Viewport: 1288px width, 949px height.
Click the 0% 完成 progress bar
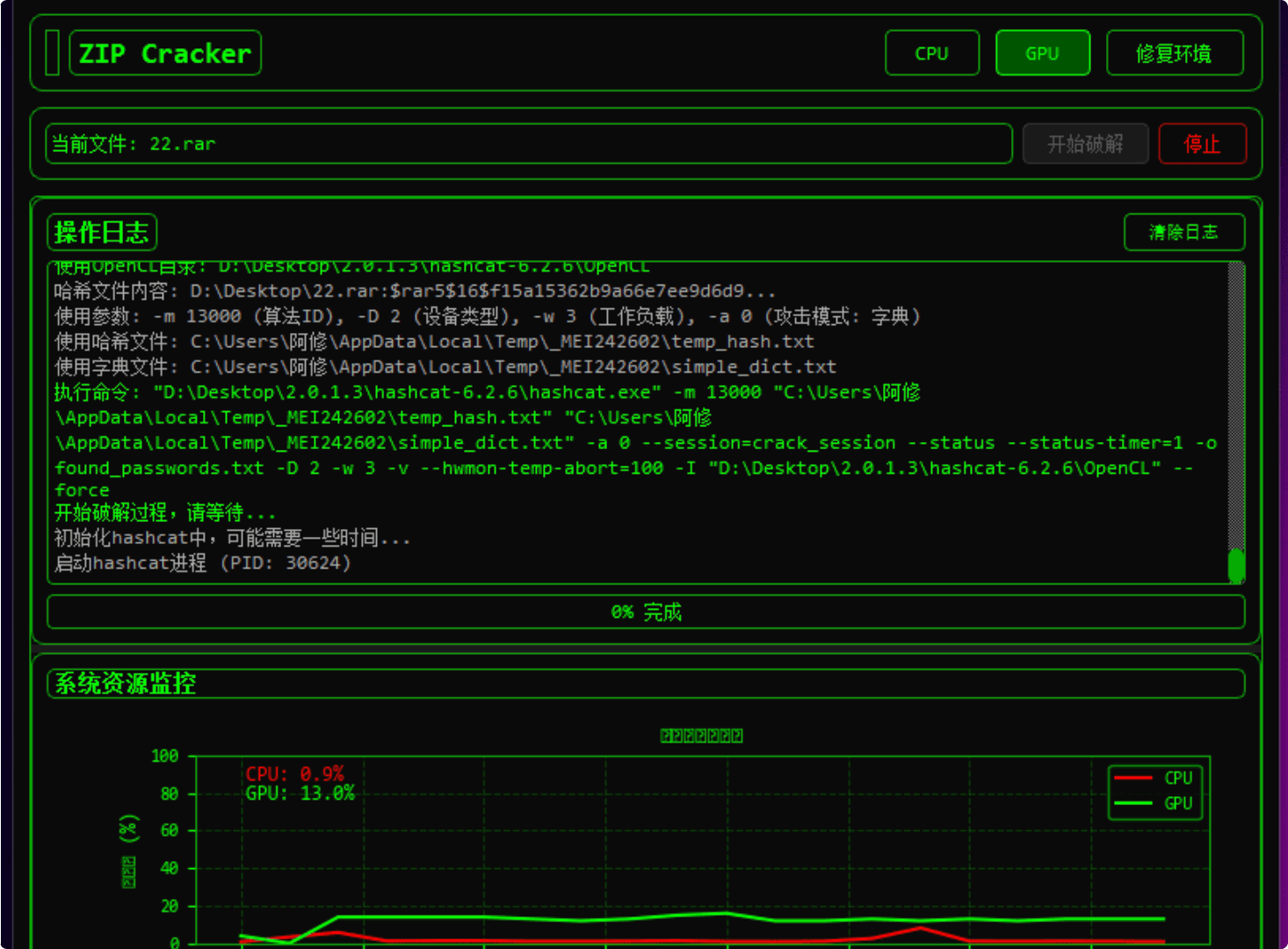point(646,612)
